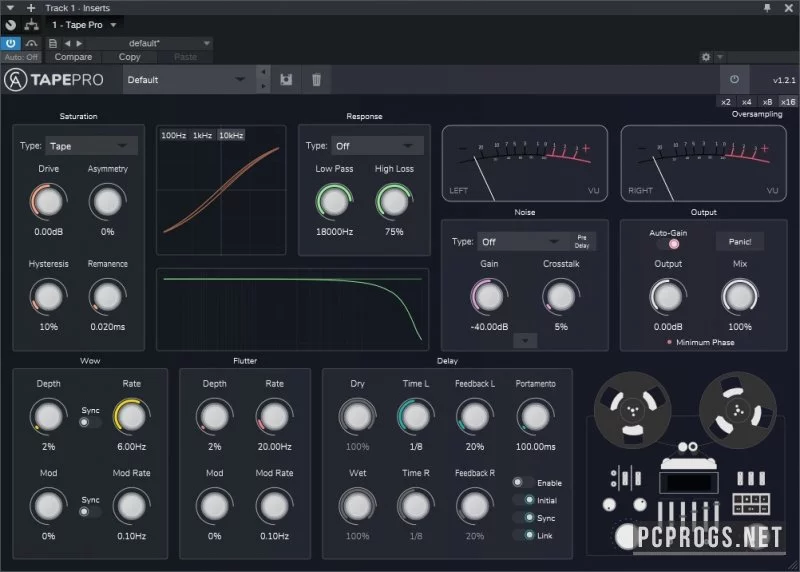Open dropdown arrow next to settings gear

(x=720, y=57)
